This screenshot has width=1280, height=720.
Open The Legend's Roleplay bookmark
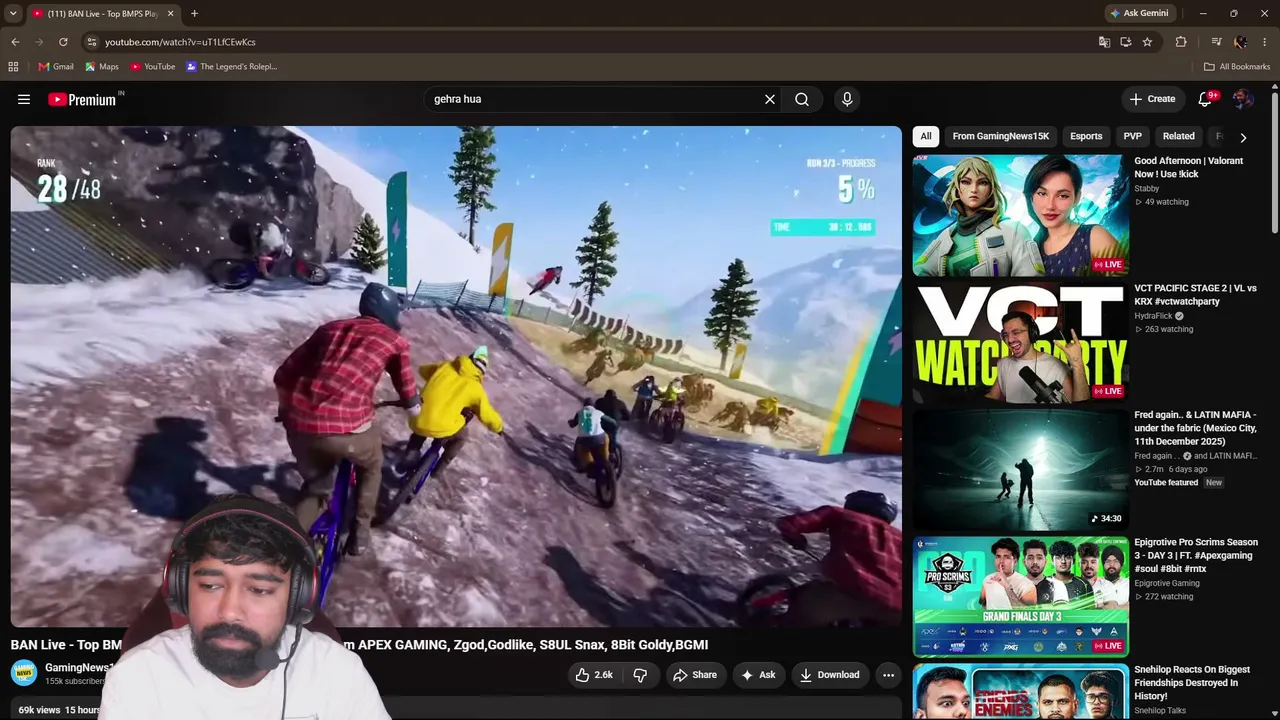pyautogui.click(x=231, y=67)
